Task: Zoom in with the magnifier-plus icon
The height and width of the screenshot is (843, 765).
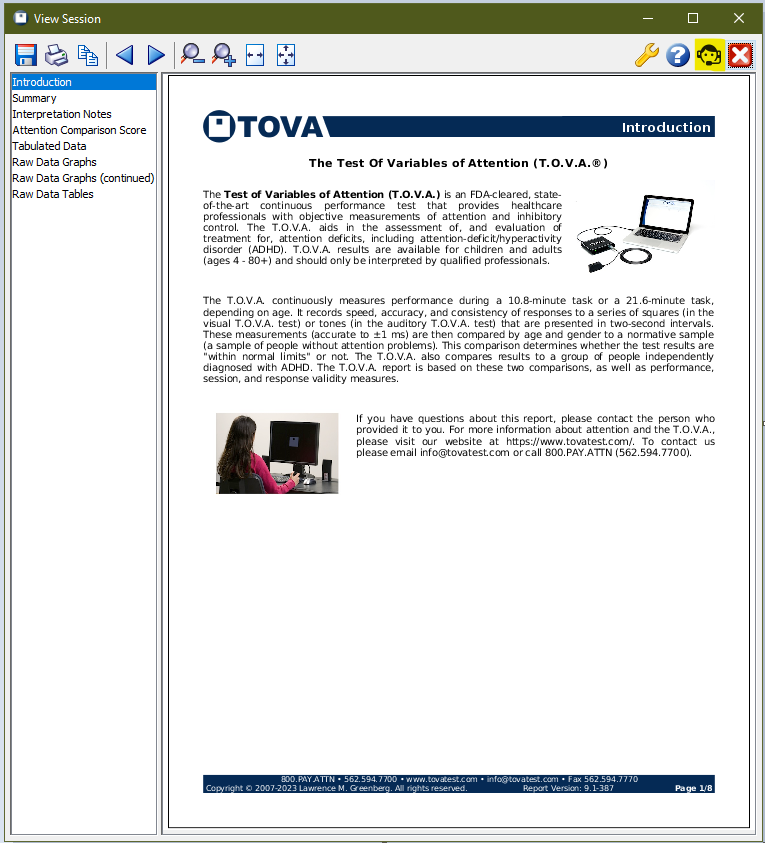Action: pos(223,55)
